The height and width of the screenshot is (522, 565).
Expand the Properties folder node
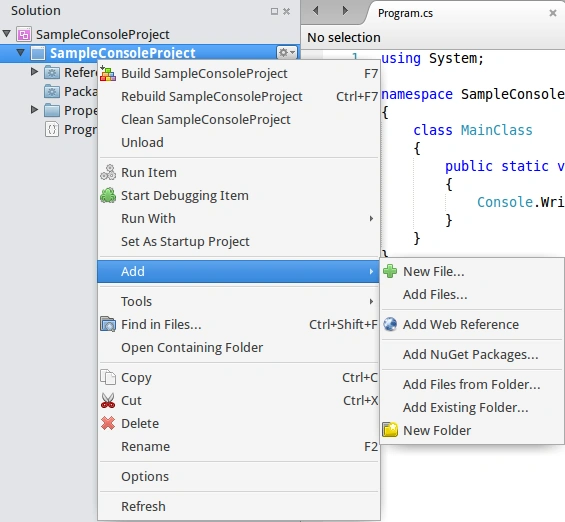(34, 110)
